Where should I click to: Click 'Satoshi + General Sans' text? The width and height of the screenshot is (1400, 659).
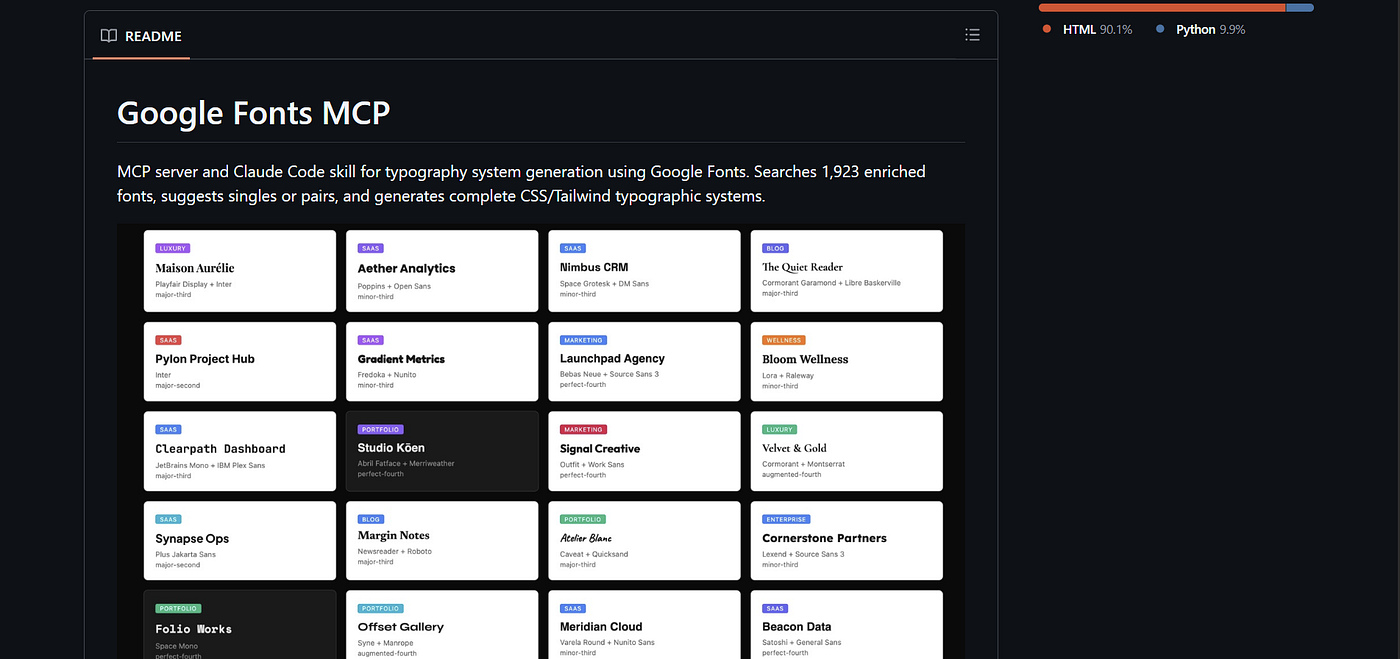click(801, 643)
